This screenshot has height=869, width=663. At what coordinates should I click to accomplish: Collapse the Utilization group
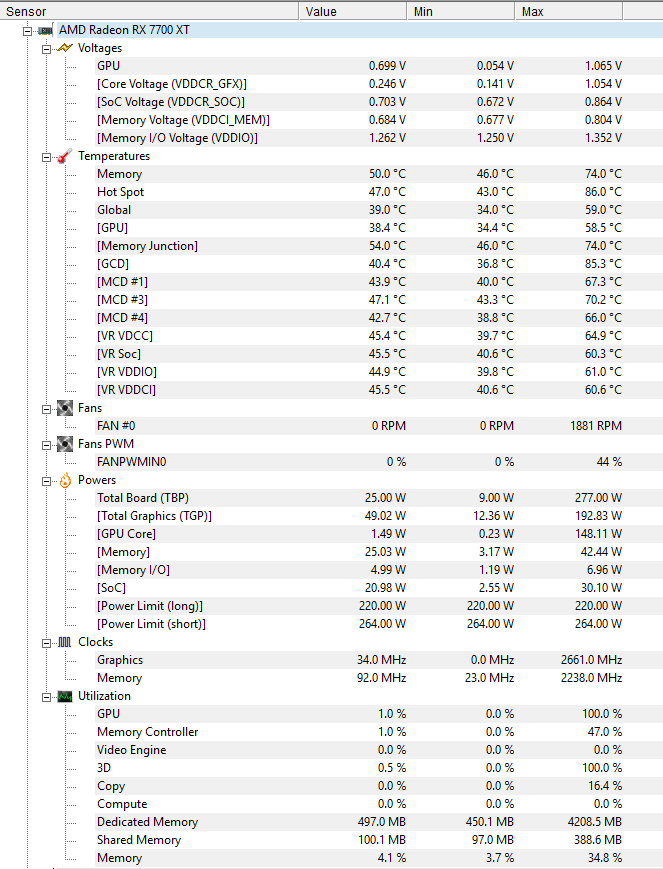pyautogui.click(x=47, y=698)
